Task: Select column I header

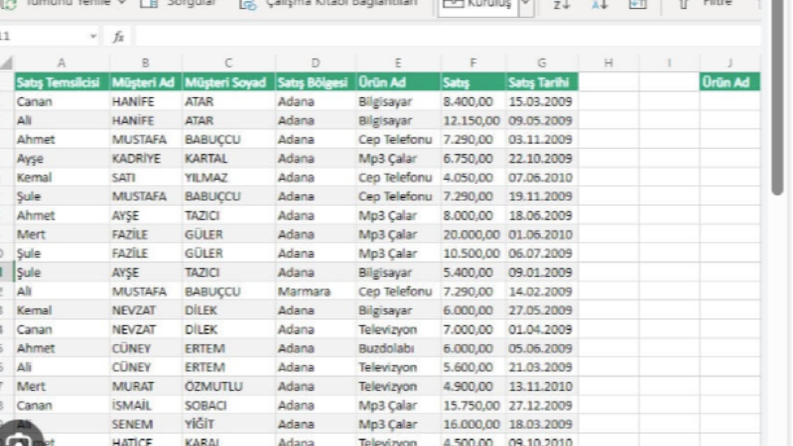Action: (669, 63)
